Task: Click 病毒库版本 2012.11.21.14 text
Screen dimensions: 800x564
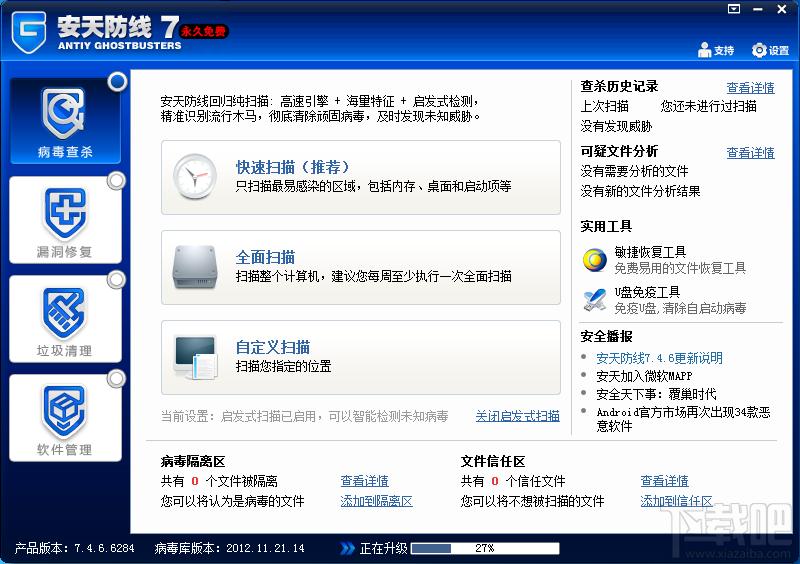Action: [230, 548]
